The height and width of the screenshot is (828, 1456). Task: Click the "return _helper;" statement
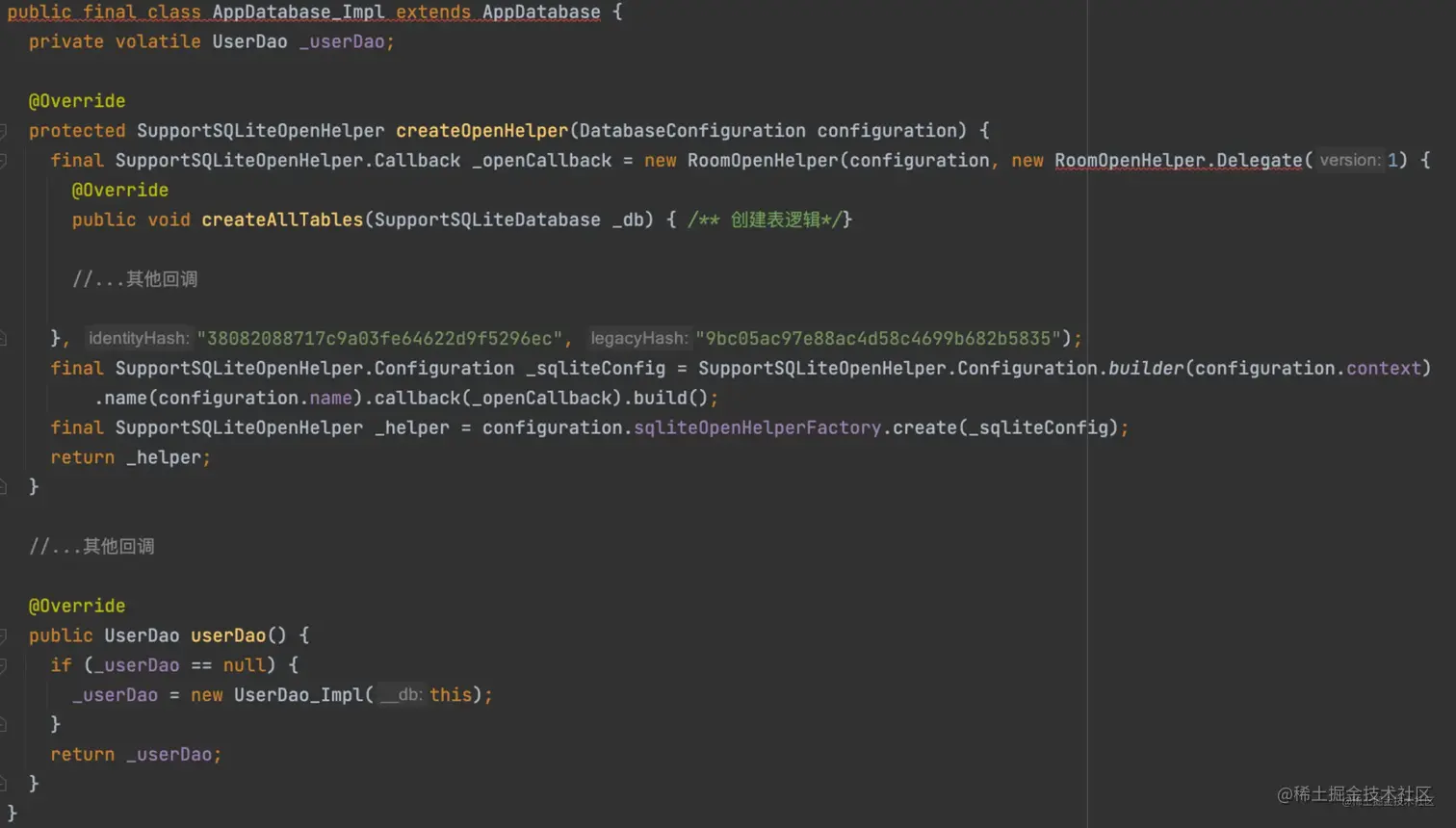click(x=131, y=458)
